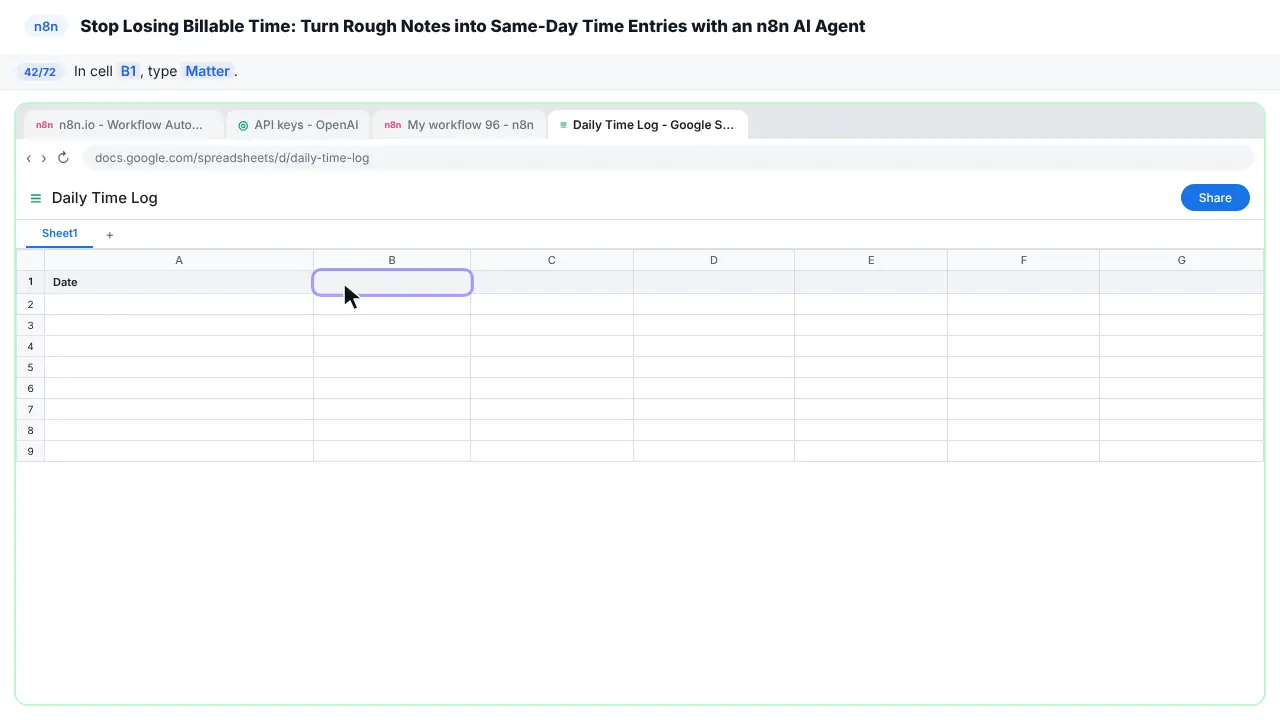Select row 1 header

coord(31,282)
